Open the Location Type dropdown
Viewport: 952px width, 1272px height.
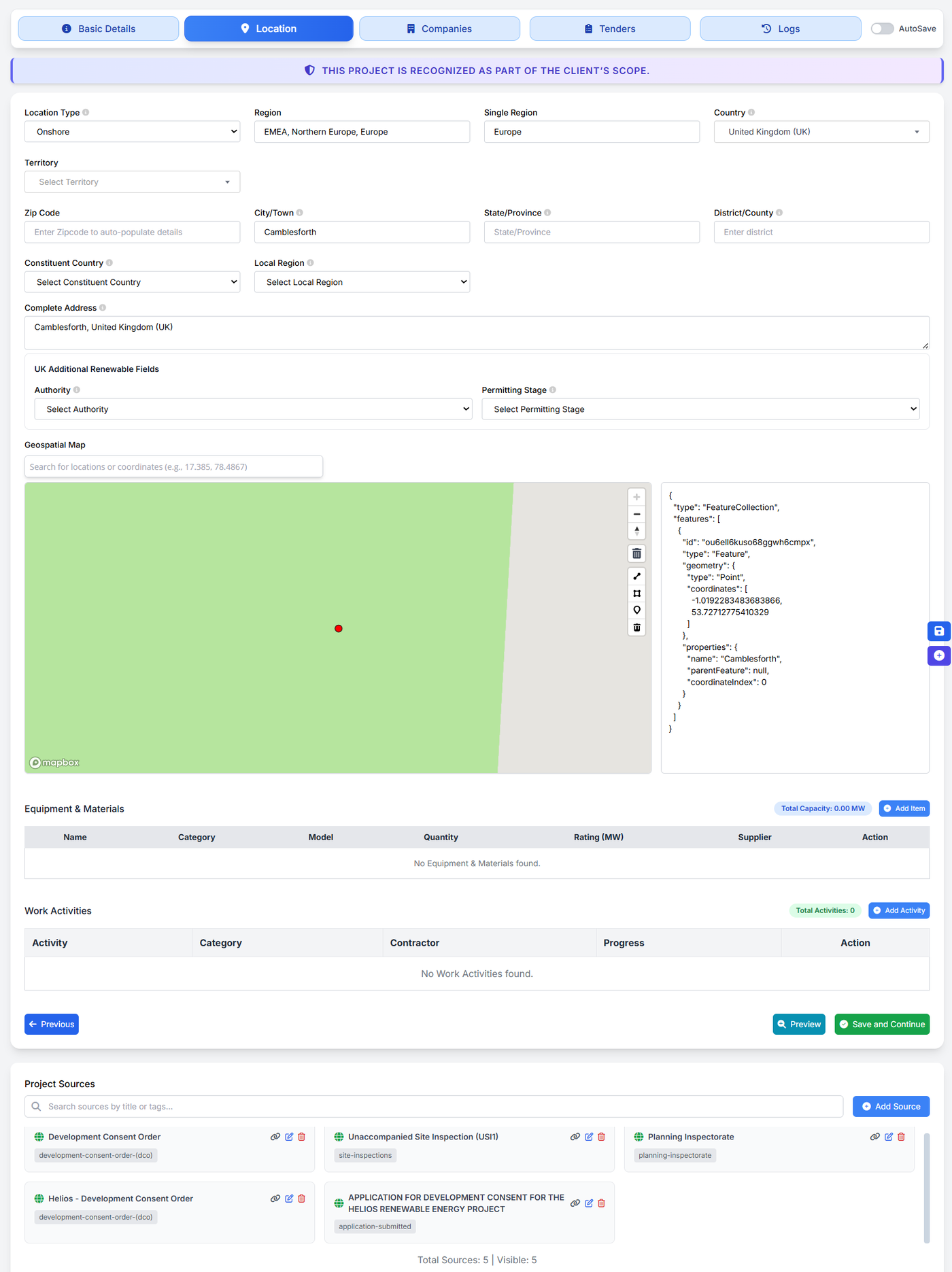coord(133,132)
